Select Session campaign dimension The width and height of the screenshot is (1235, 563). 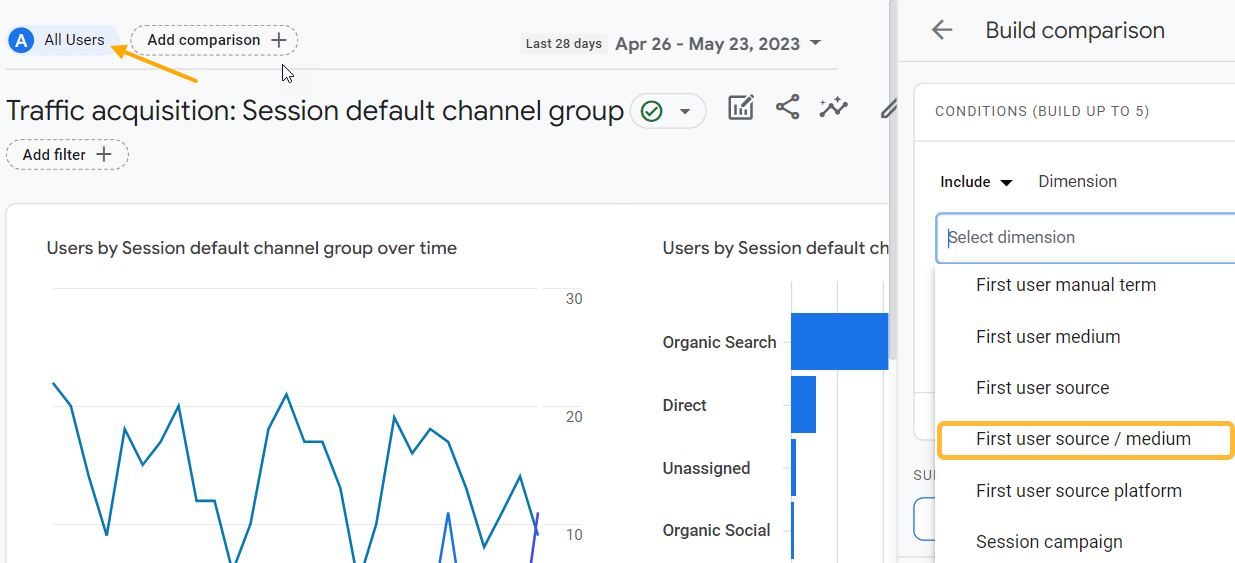click(x=1048, y=542)
